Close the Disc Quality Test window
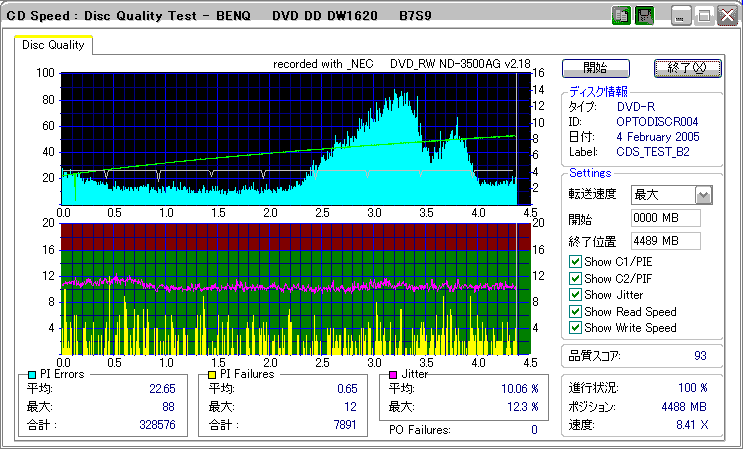The image size is (743, 449). 726,16
